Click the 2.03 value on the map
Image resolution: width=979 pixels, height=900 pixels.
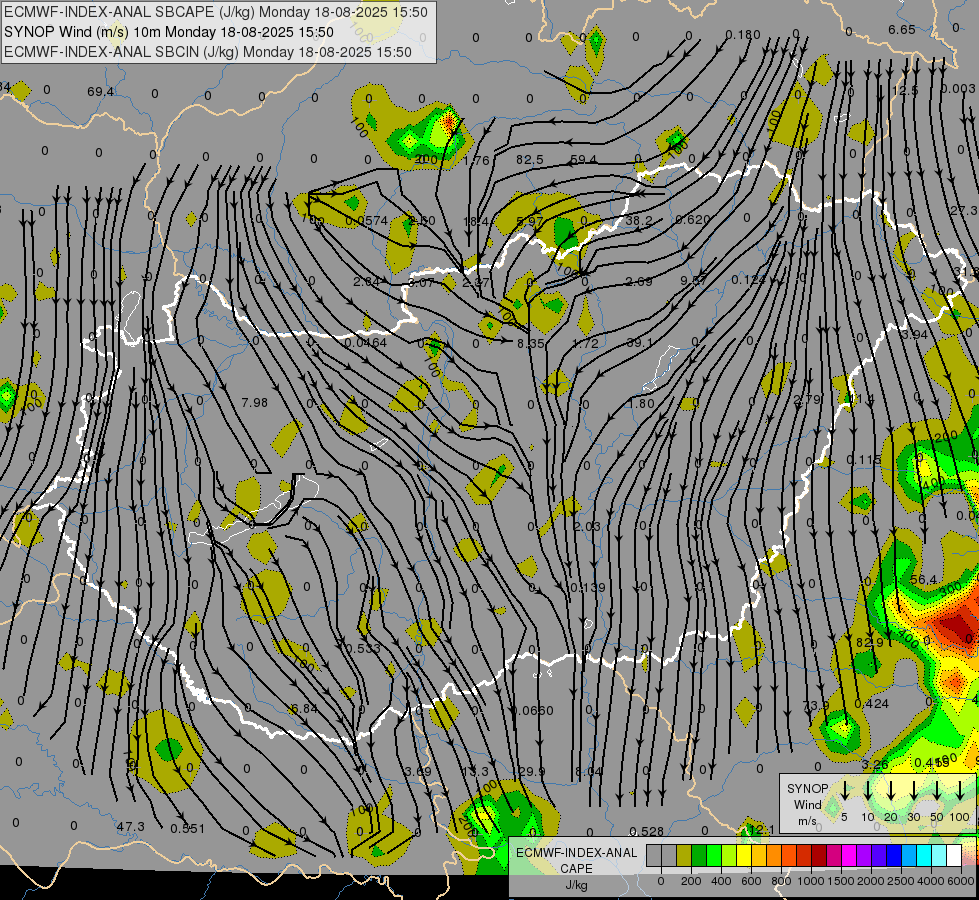coord(587,527)
